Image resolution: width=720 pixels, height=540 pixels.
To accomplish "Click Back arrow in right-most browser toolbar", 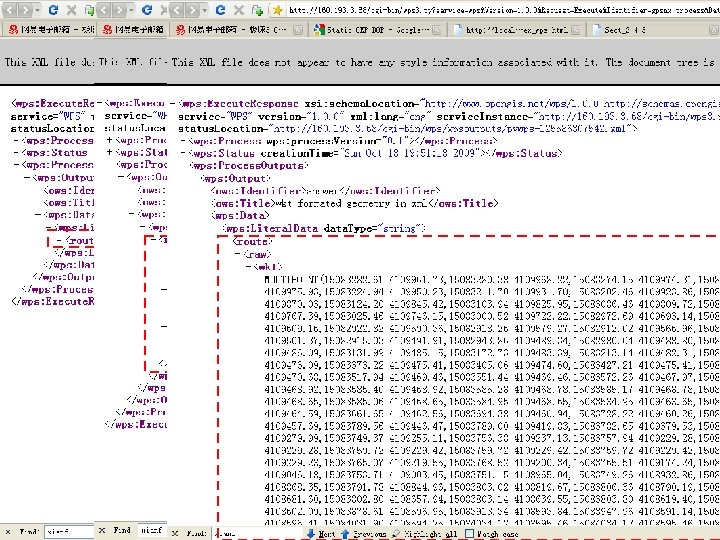I will click(177, 10).
